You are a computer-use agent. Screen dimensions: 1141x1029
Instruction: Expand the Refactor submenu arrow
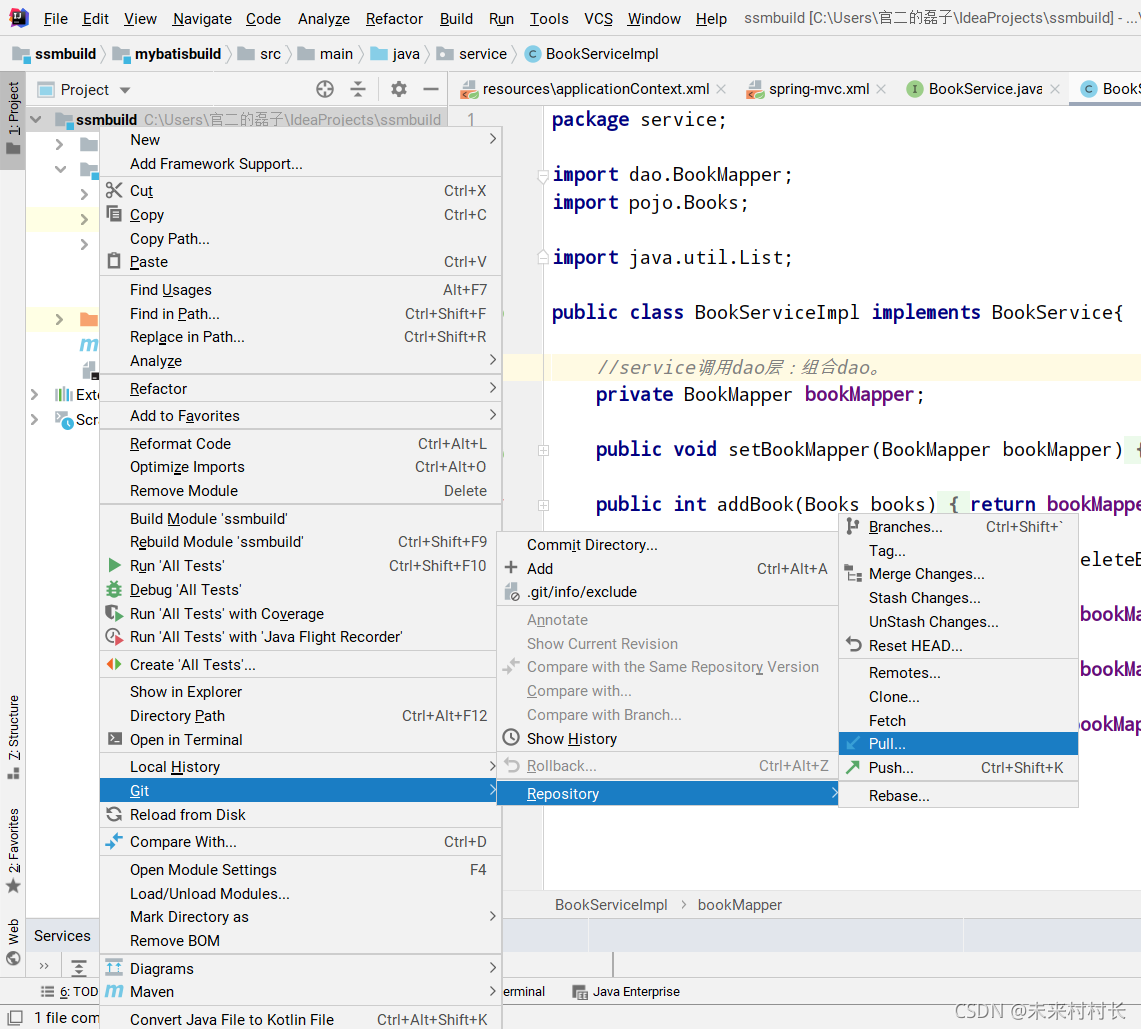(x=493, y=387)
